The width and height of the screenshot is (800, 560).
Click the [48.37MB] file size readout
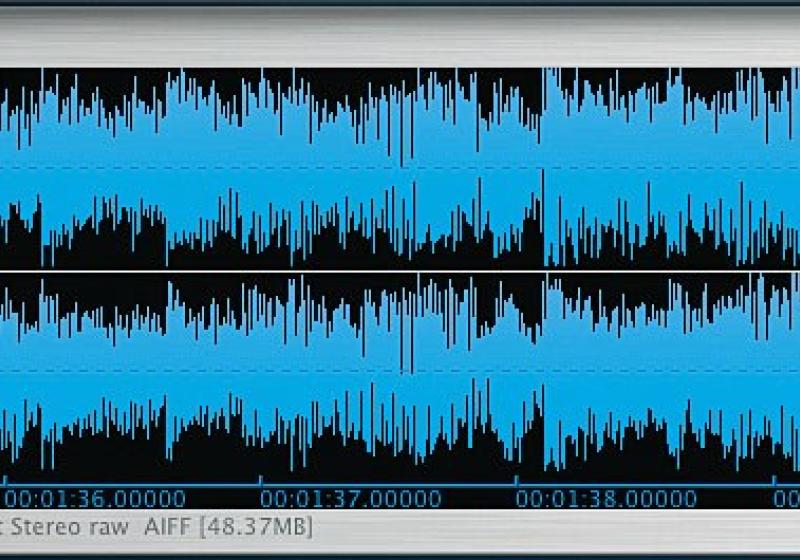point(256,526)
